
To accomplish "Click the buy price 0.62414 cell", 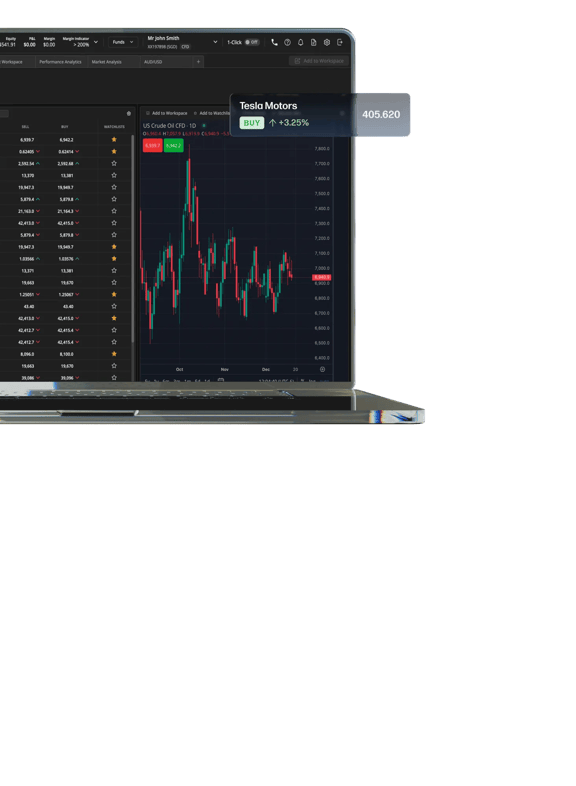I will (x=66, y=152).
